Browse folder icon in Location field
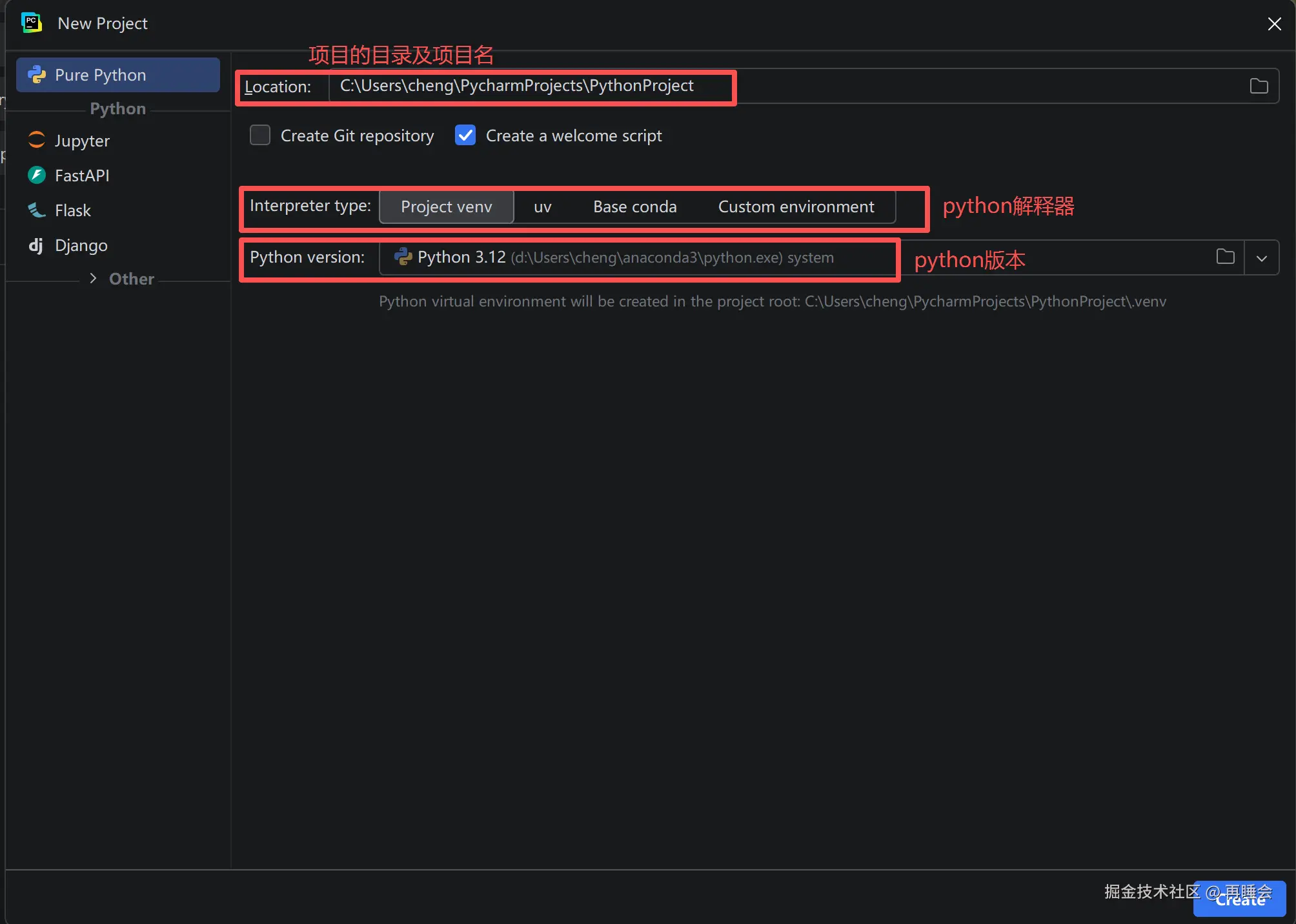The image size is (1296, 924). point(1259,86)
